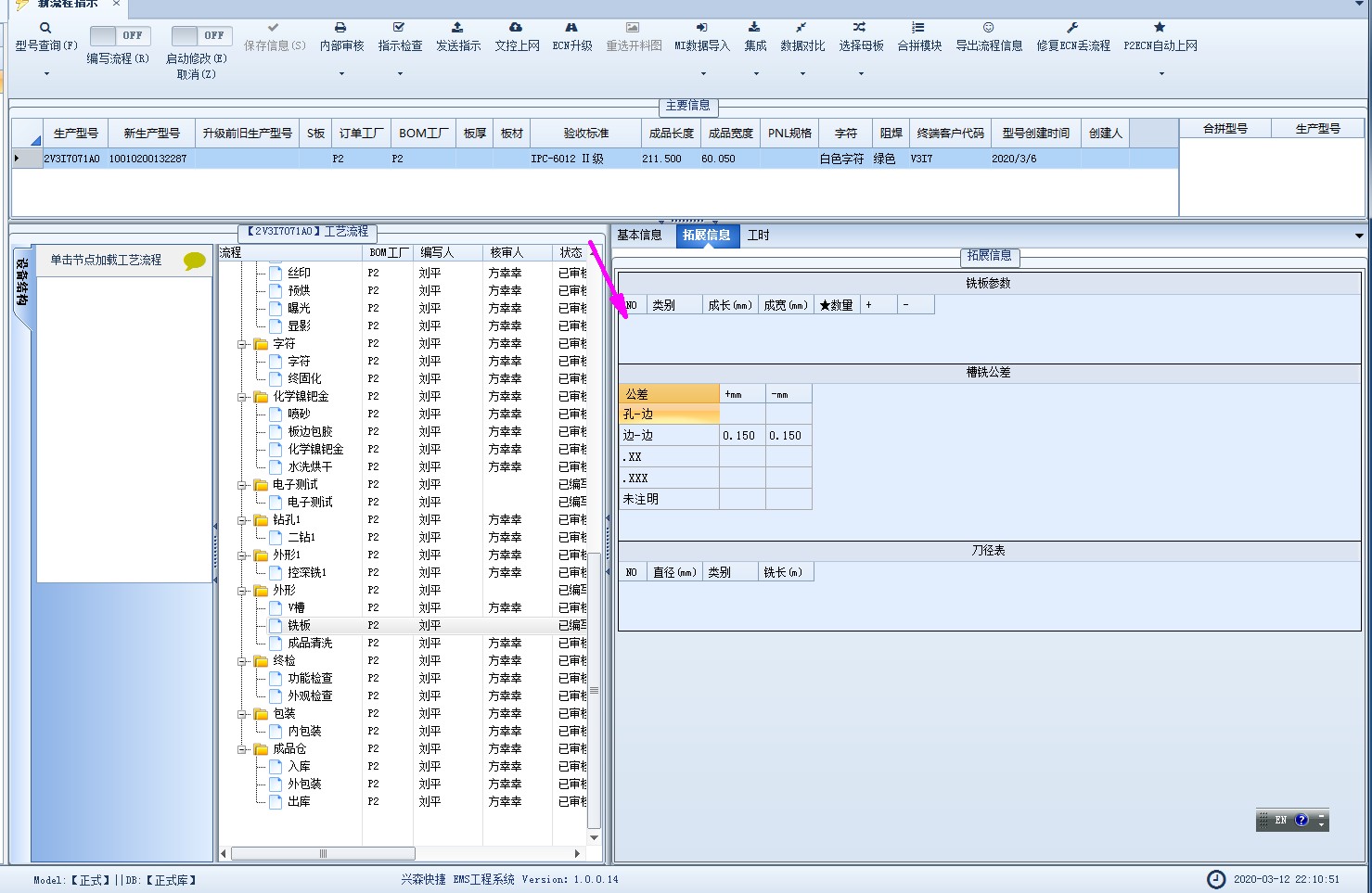This screenshot has height=893, width=1372.
Task: Close the 新流程指示 document tab
Action: (116, 5)
